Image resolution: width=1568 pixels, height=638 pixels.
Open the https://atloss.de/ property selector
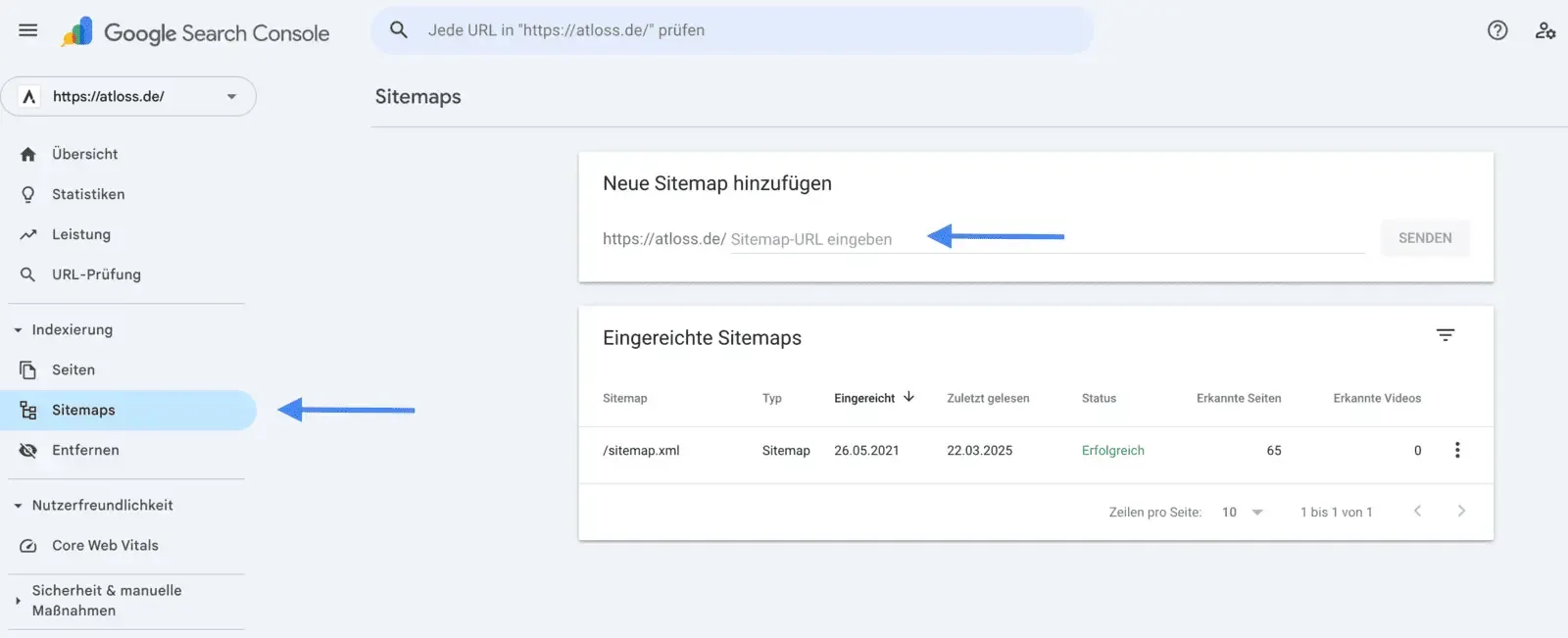tap(128, 96)
